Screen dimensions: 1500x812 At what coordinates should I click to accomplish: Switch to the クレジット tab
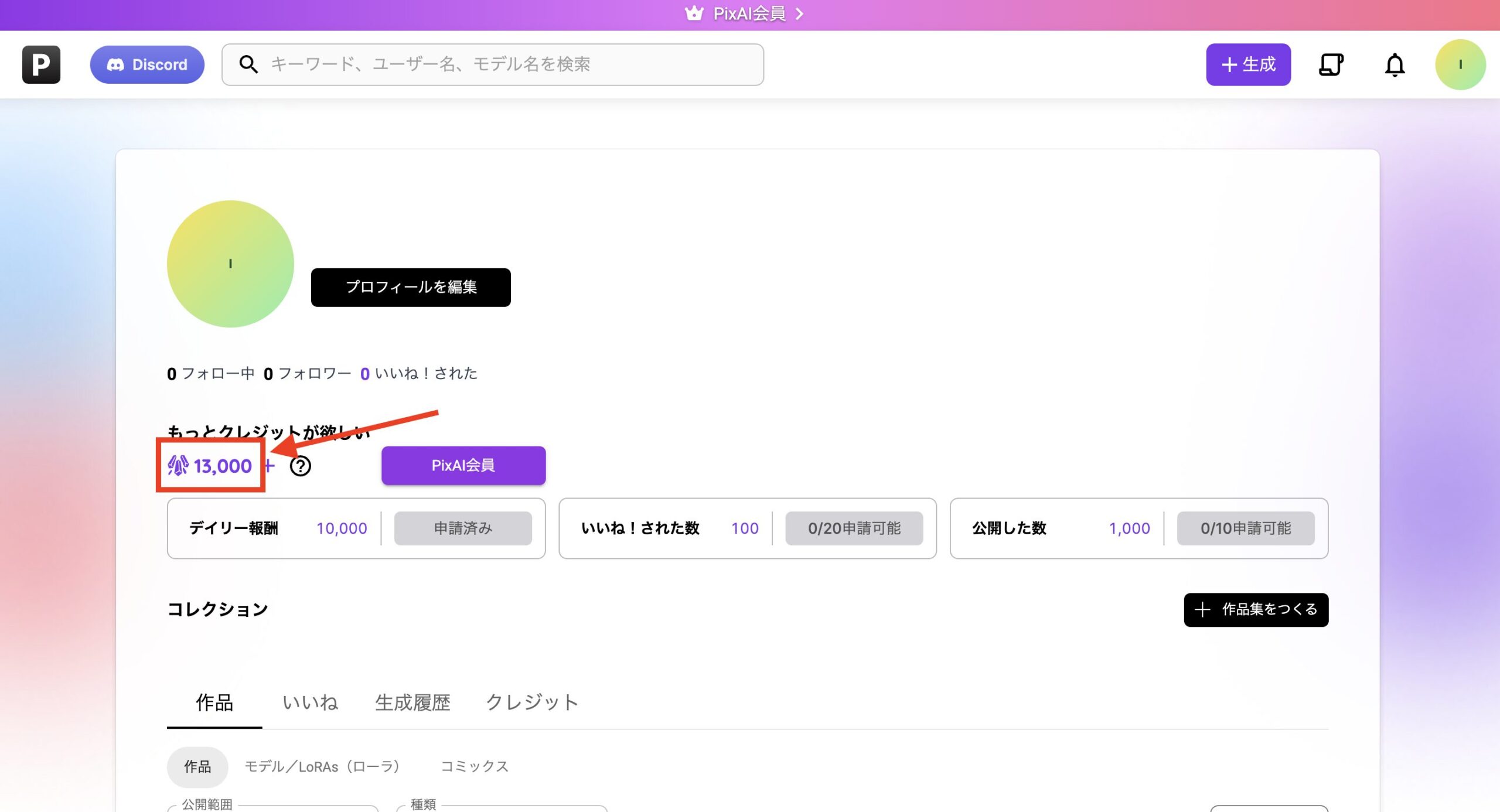[x=532, y=702]
